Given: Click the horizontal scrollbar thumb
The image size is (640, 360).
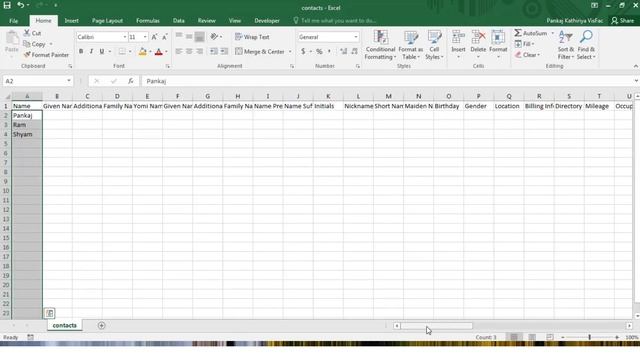Looking at the screenshot, I should (436, 326).
